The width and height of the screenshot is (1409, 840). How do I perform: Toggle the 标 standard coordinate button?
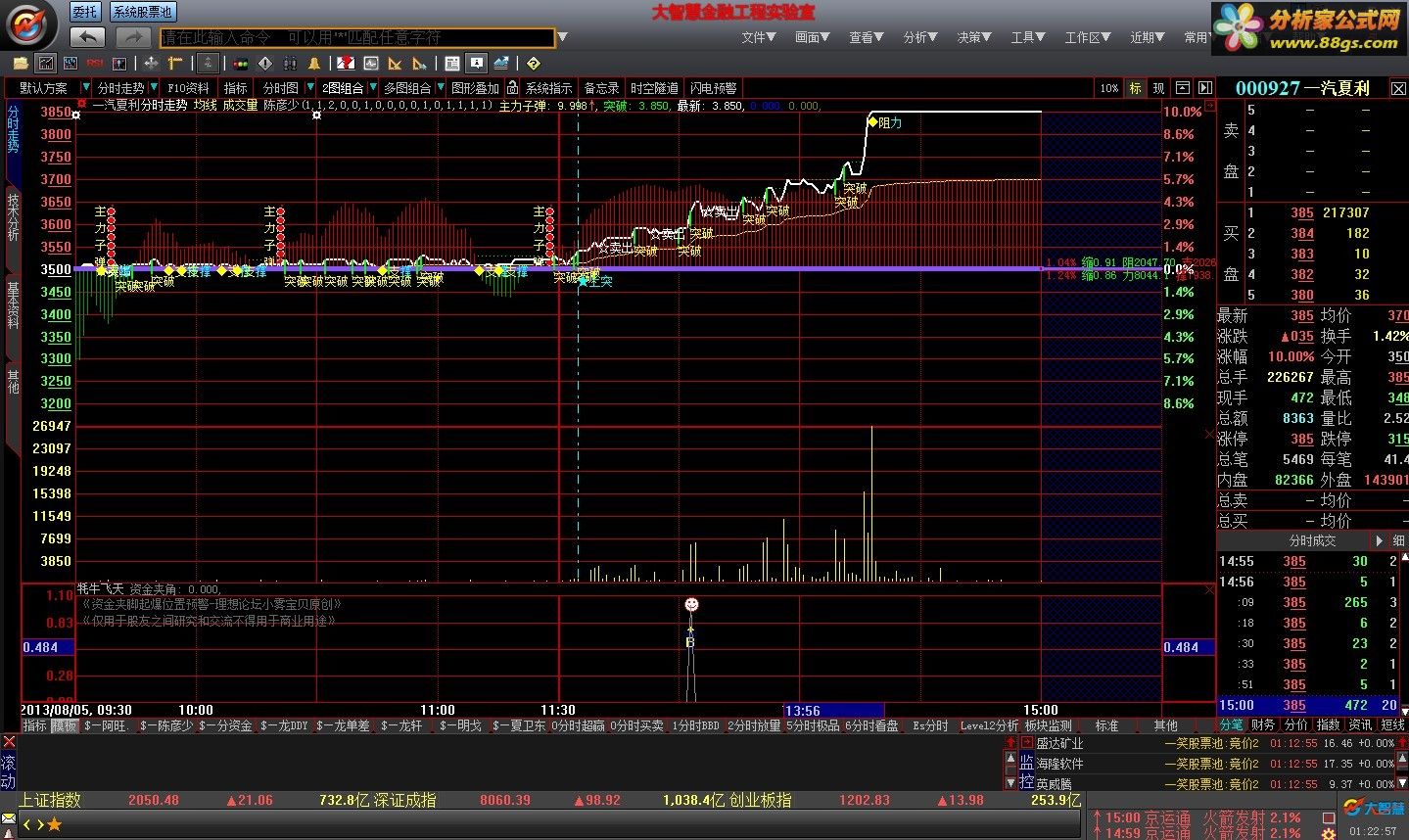pos(1135,88)
